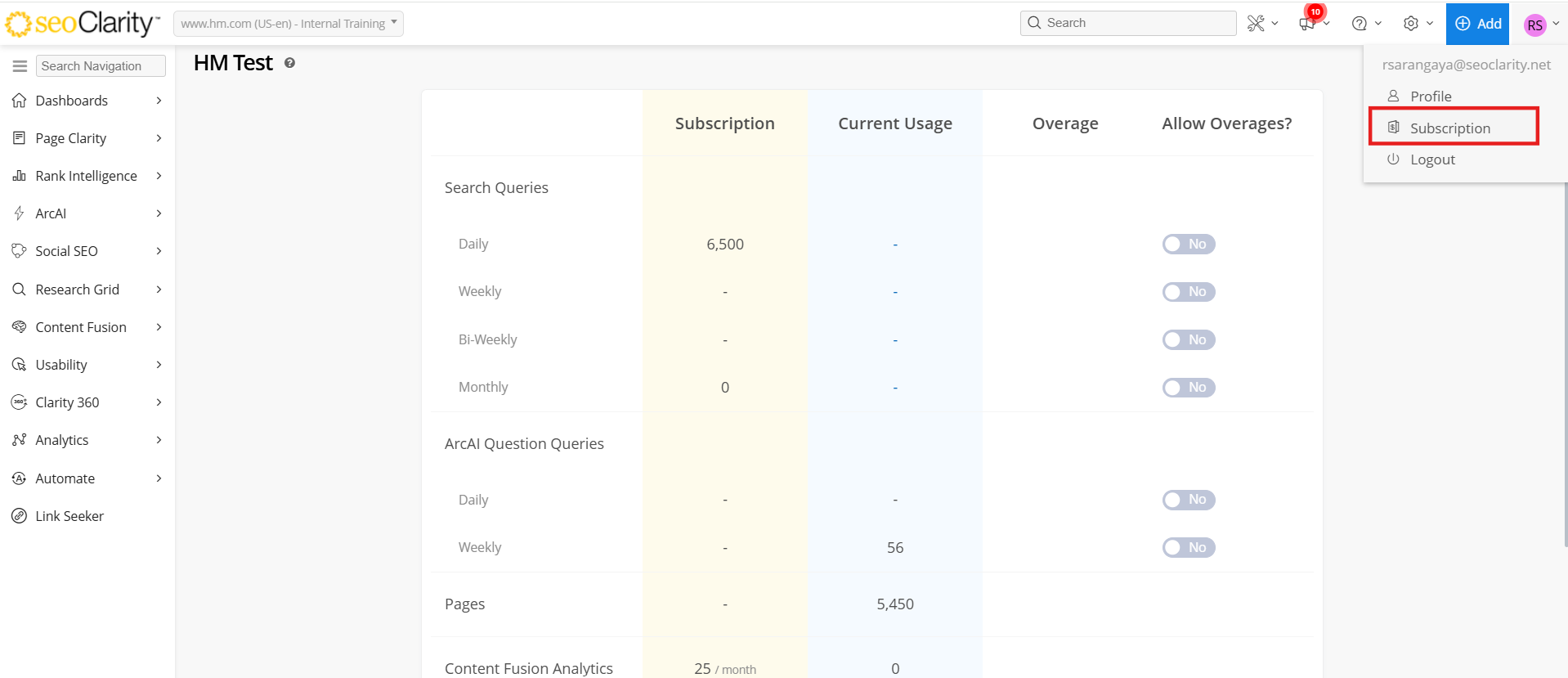
Task: Open notifications with the red badge
Action: [x=1308, y=22]
